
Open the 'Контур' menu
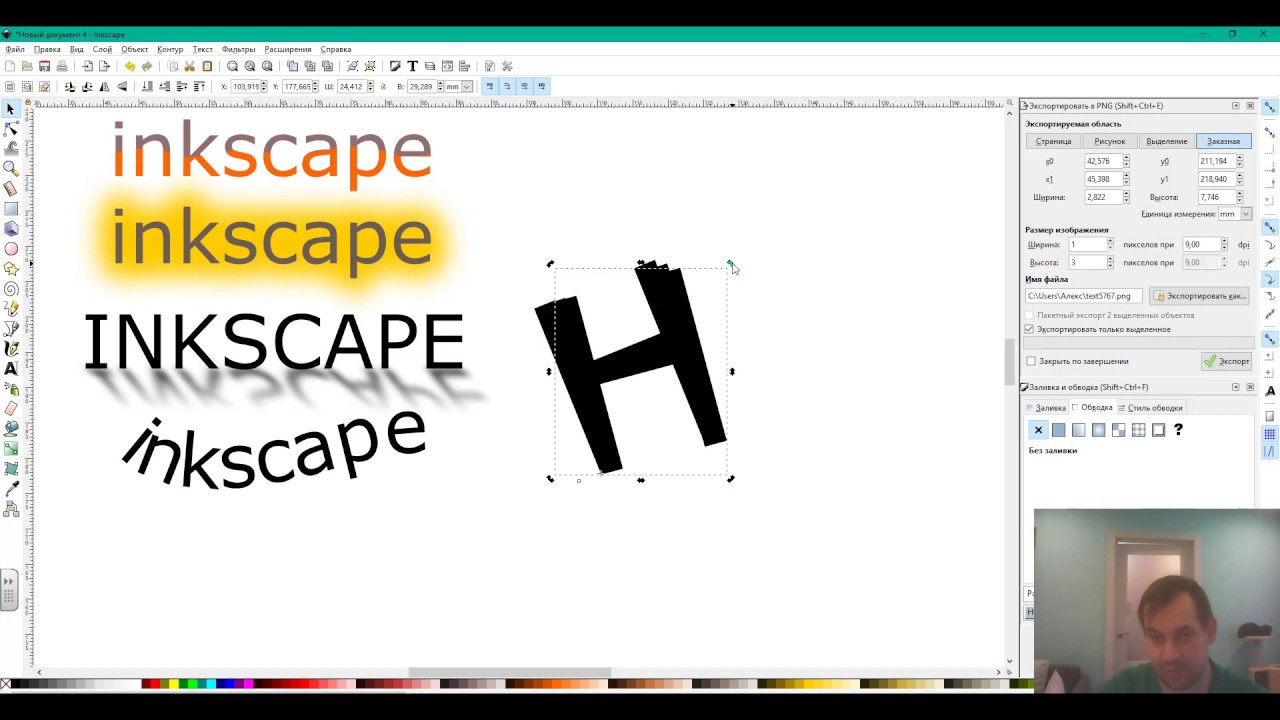point(170,49)
